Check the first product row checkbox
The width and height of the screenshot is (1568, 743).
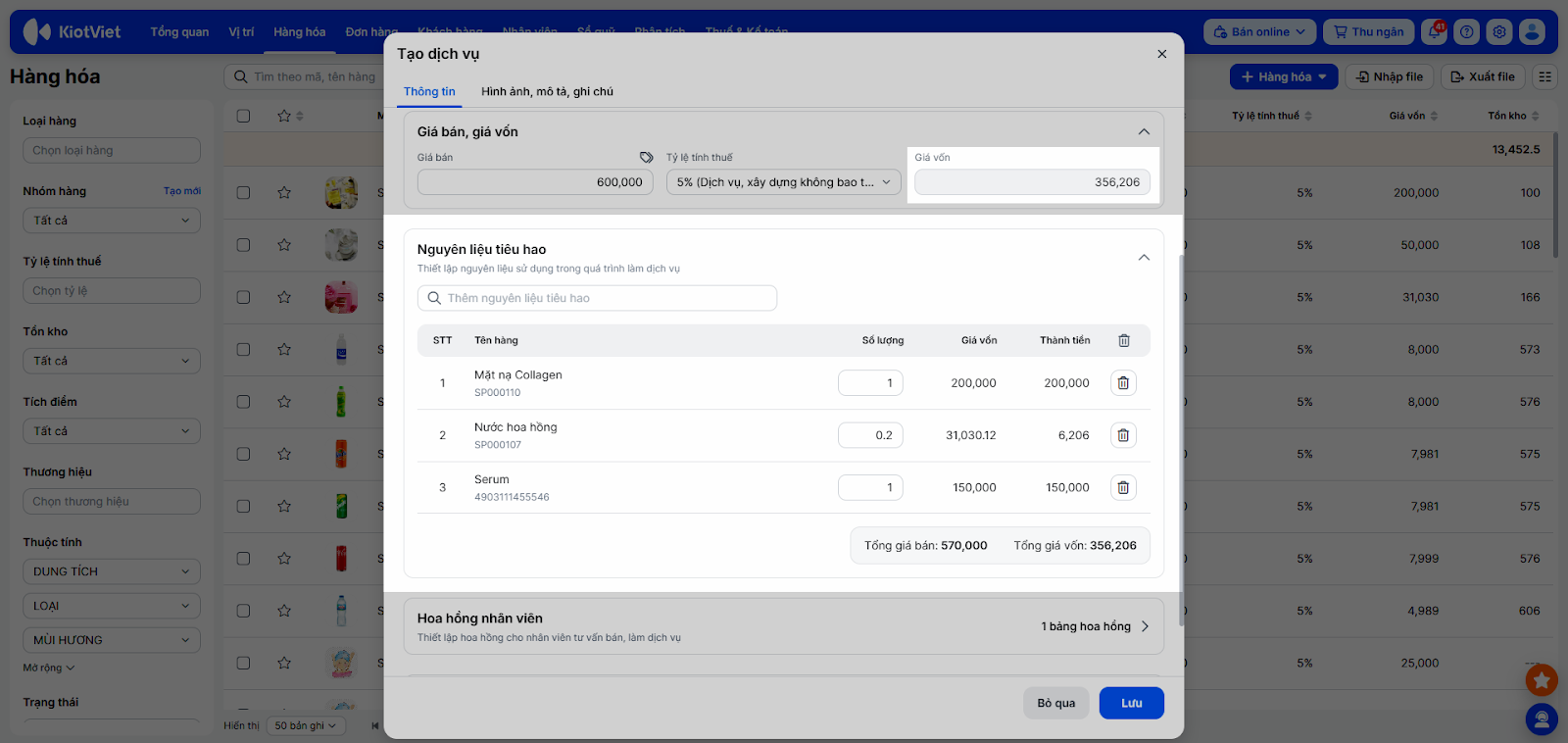click(x=243, y=193)
